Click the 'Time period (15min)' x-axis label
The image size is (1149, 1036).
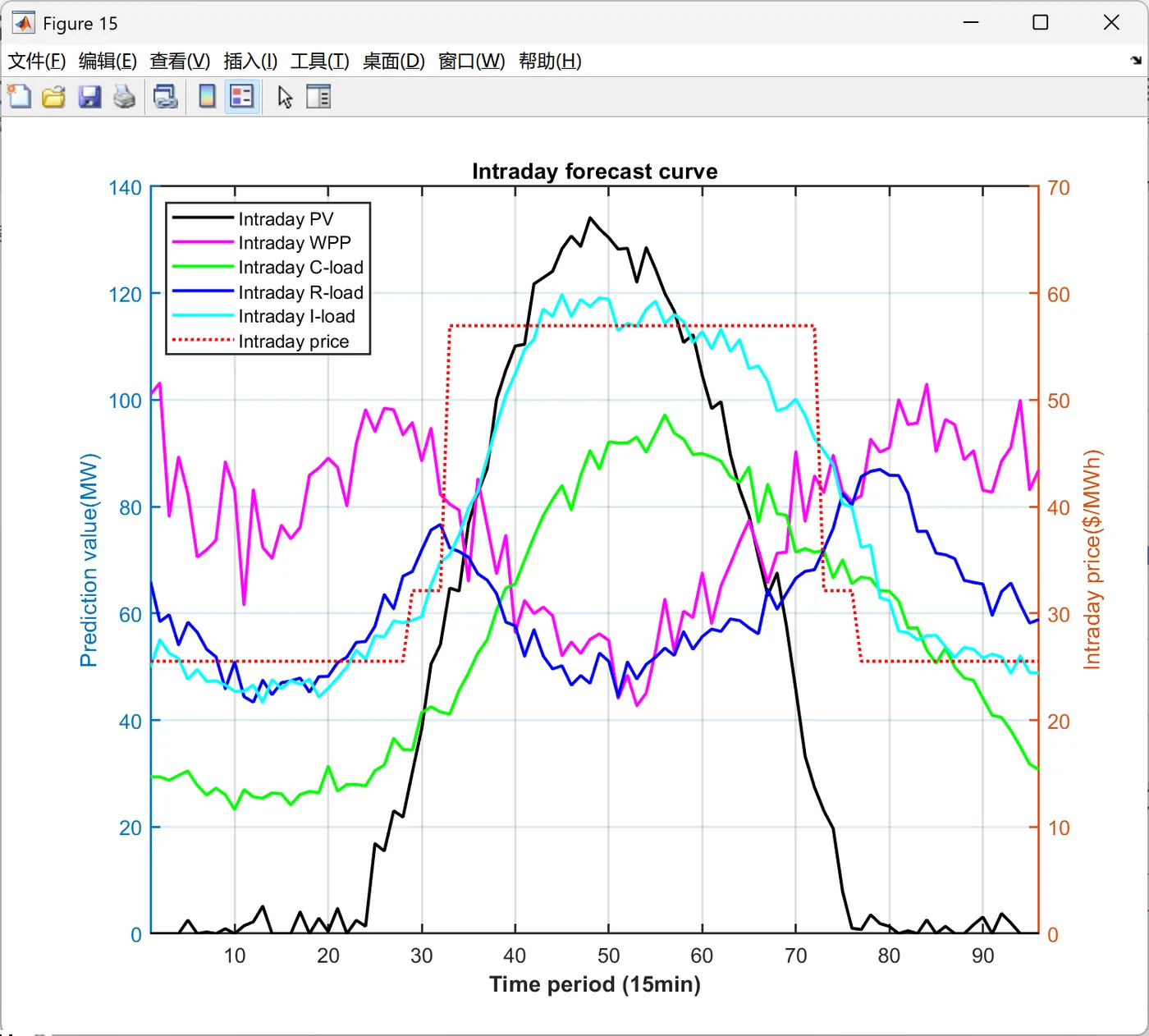click(x=595, y=984)
